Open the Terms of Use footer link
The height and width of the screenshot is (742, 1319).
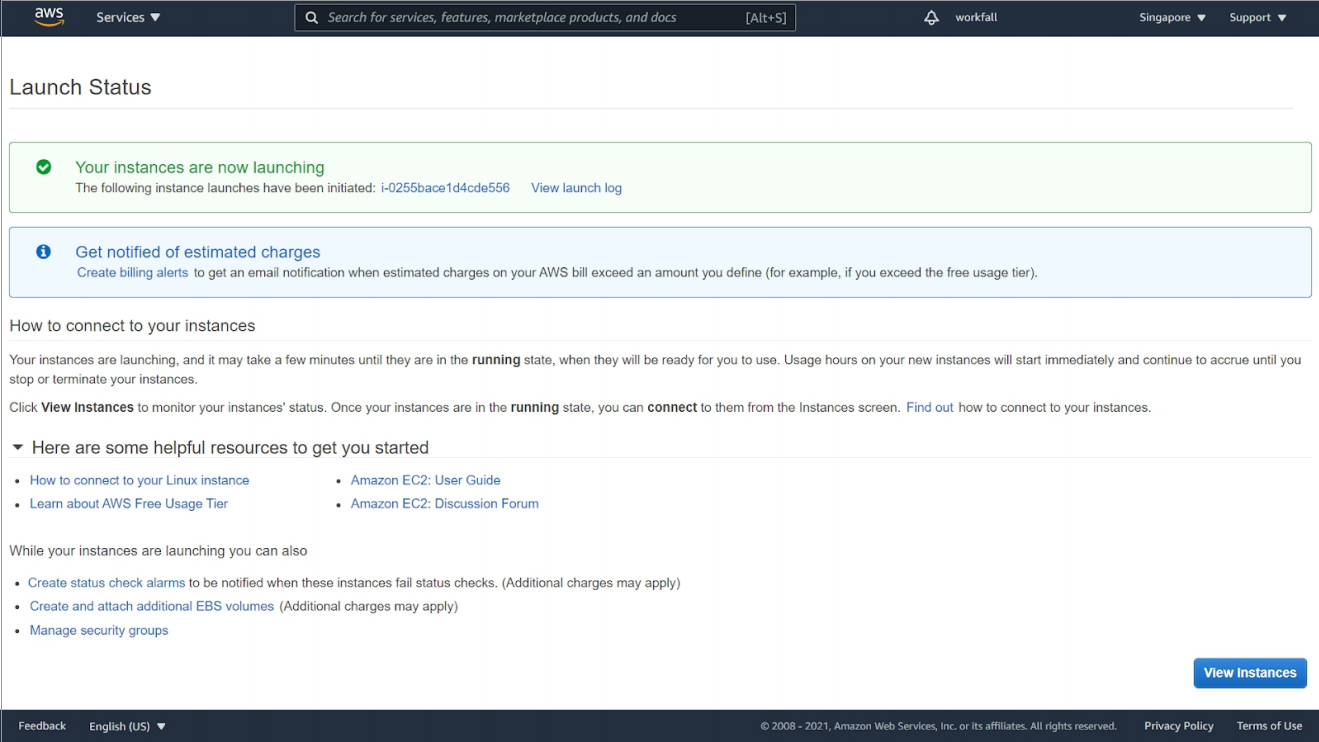1269,726
